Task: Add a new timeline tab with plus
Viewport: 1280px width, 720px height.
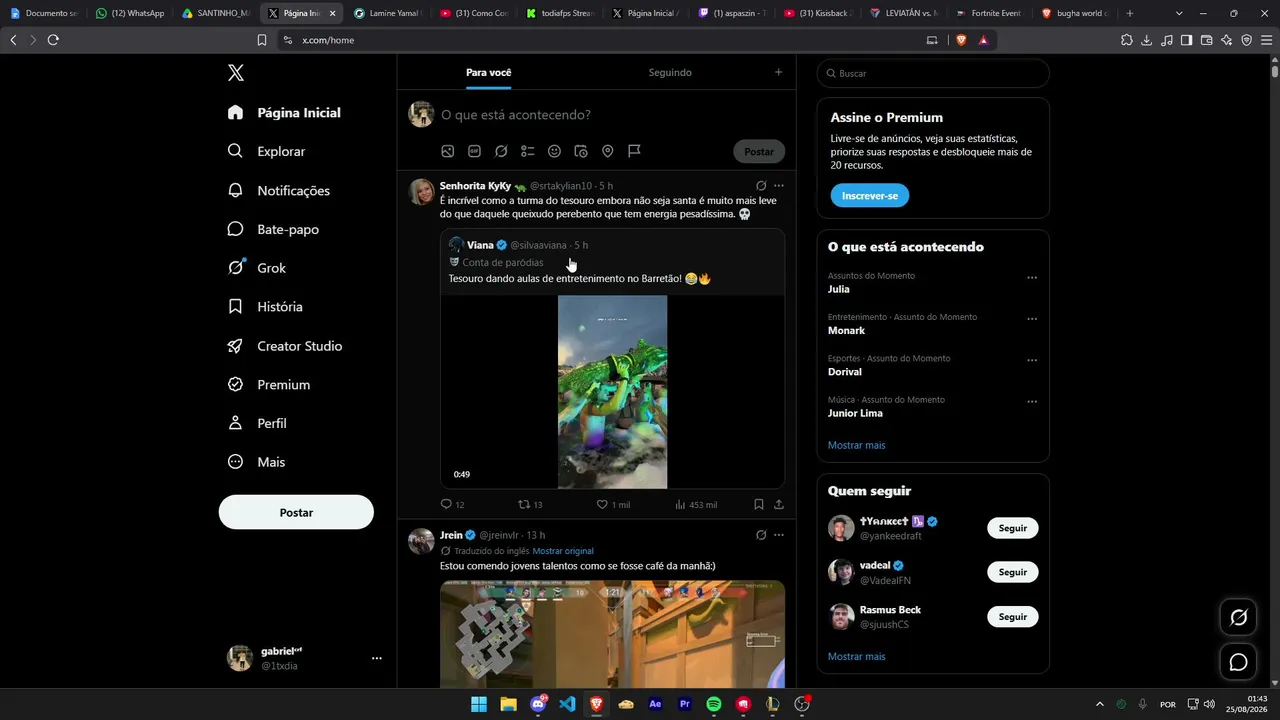Action: click(778, 72)
